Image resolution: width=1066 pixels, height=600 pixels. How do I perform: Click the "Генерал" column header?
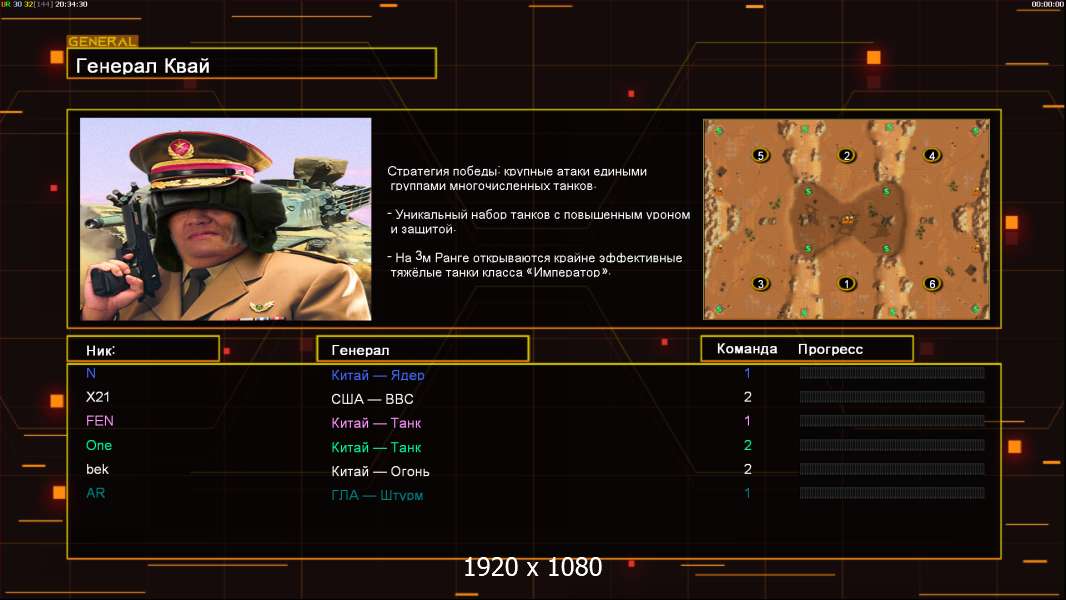coord(422,349)
